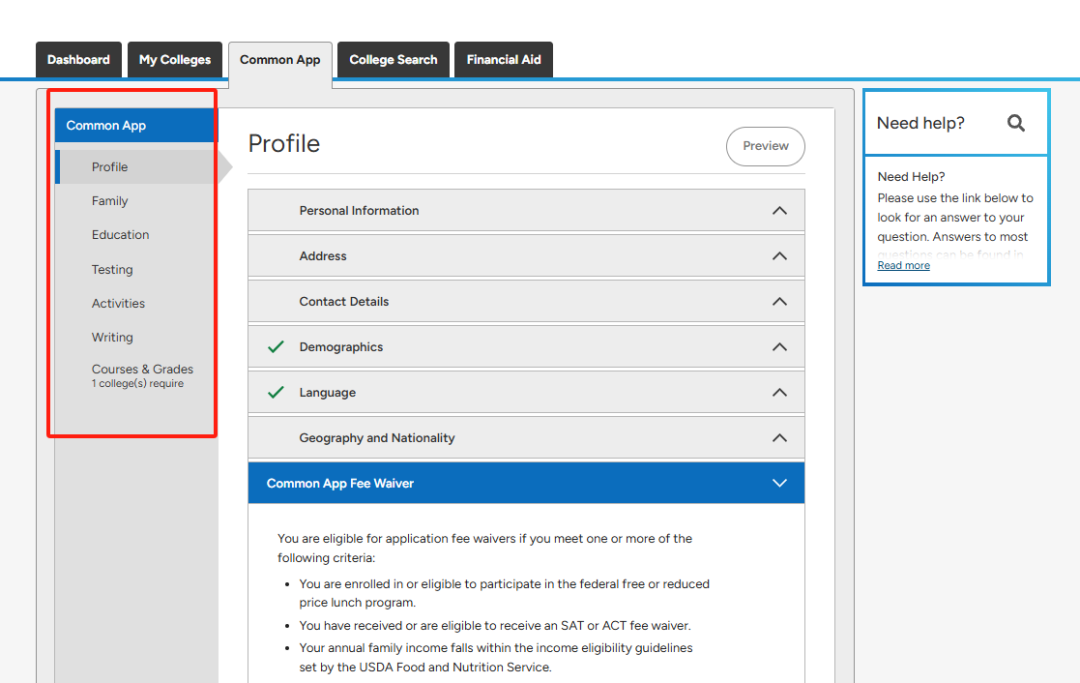Viewport: 1080px width, 683px height.
Task: Click the Demographics completed checkmark
Action: (x=276, y=347)
